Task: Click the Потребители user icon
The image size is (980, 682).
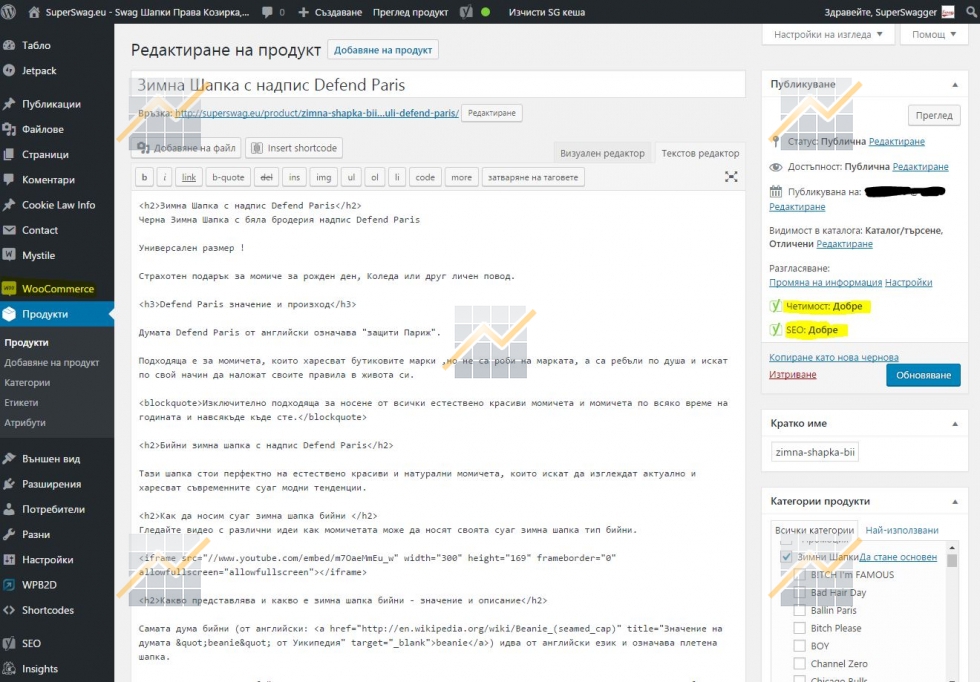Action: pyautogui.click(x=9, y=509)
